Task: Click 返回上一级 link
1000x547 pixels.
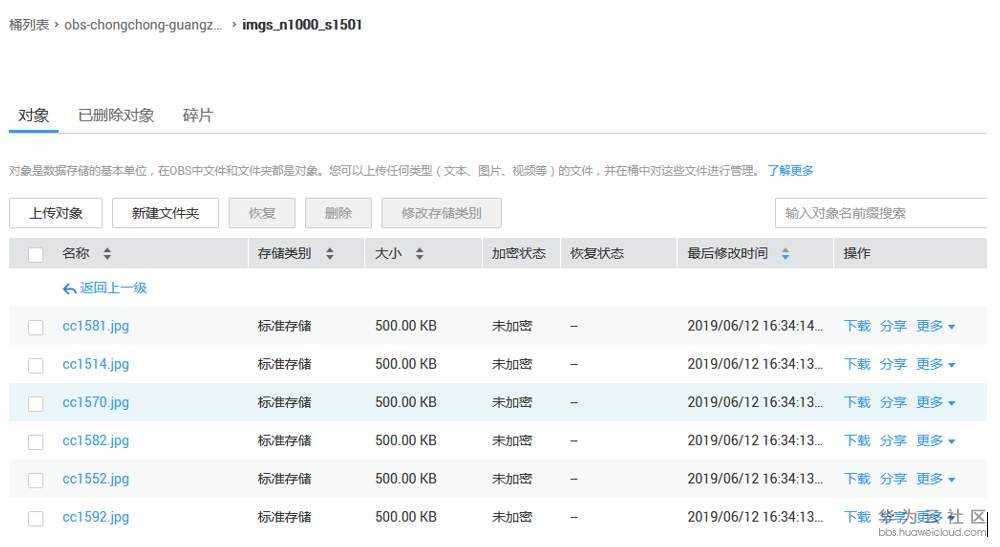Action: [114, 288]
